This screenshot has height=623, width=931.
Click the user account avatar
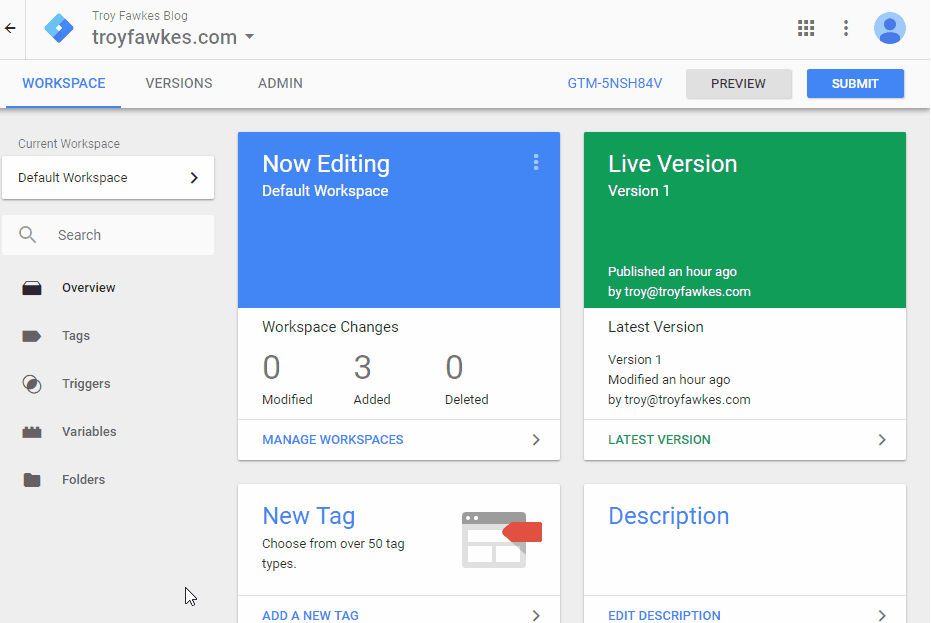pyautogui.click(x=889, y=28)
